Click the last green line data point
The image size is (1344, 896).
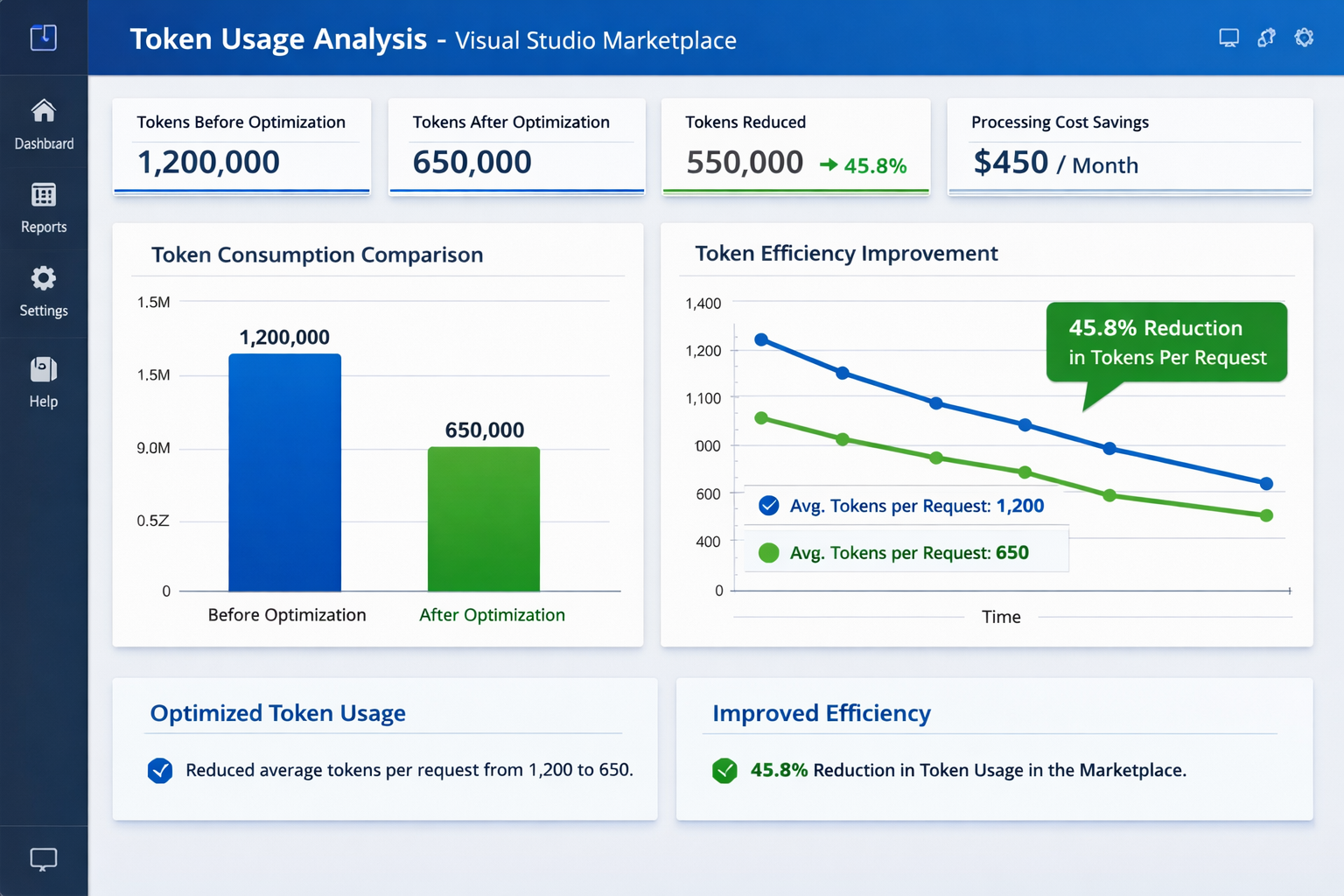pos(1266,515)
